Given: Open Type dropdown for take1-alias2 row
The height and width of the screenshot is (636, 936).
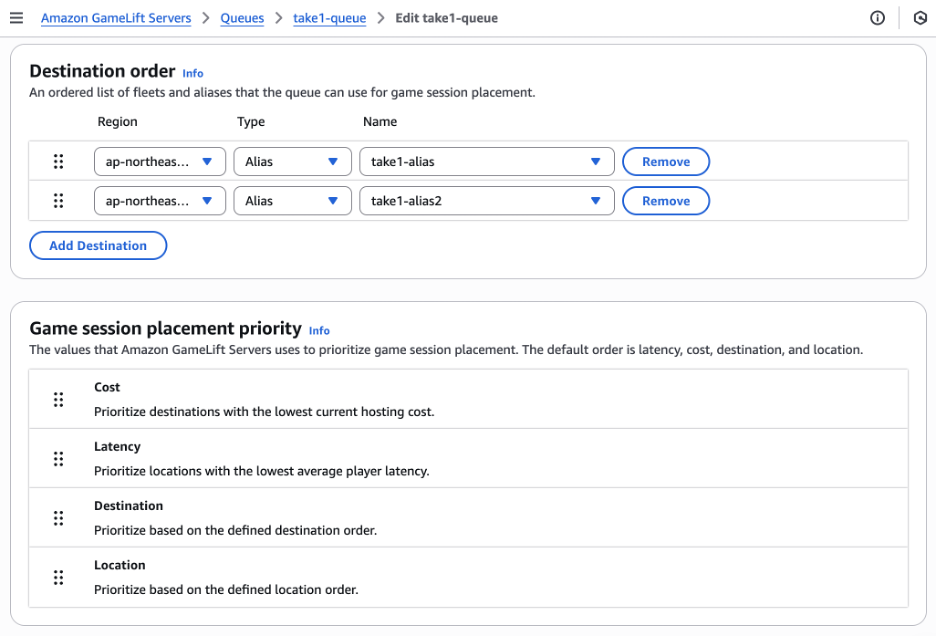Looking at the screenshot, I should (x=291, y=201).
